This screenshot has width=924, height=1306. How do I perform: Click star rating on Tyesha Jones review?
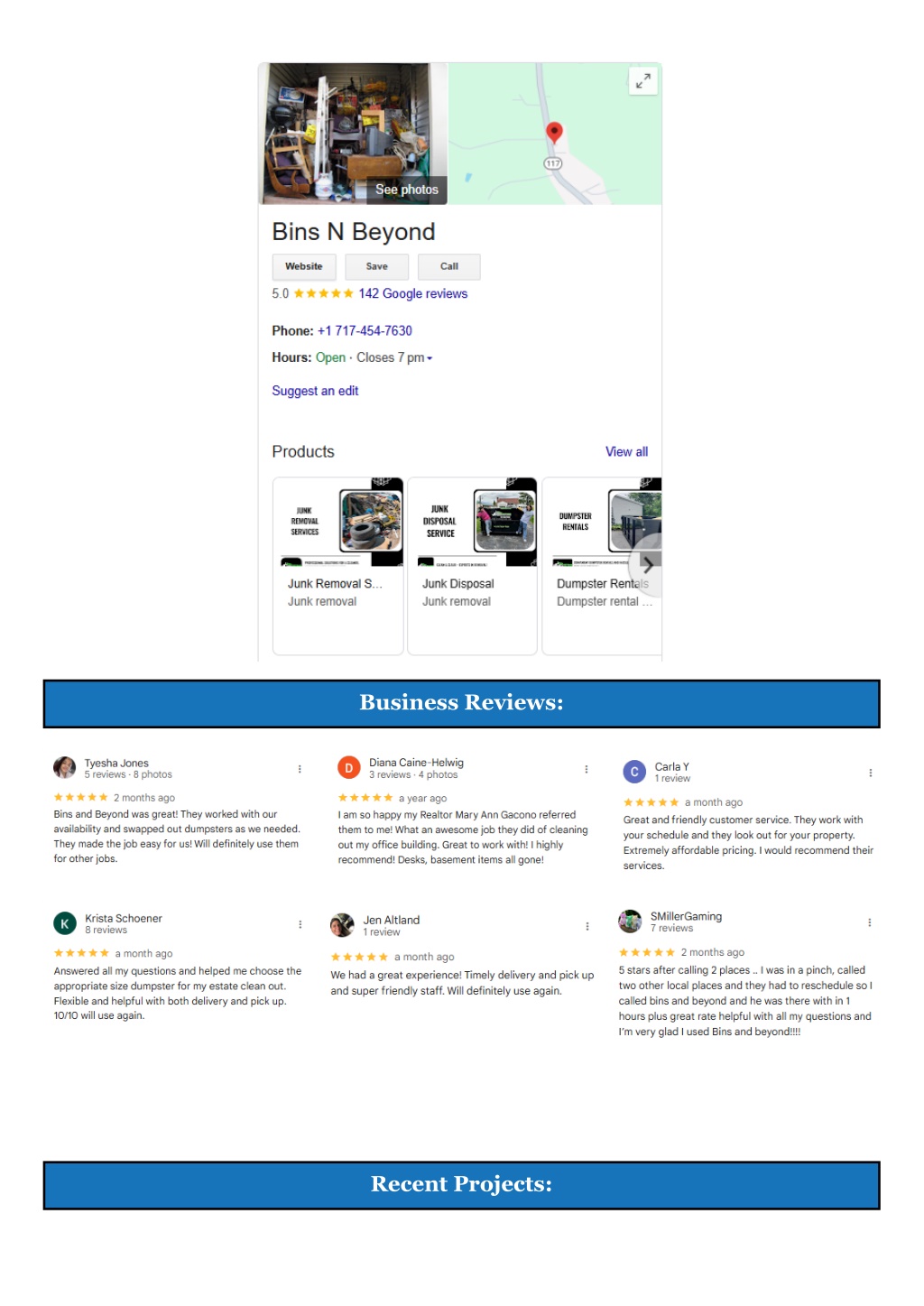click(x=80, y=797)
